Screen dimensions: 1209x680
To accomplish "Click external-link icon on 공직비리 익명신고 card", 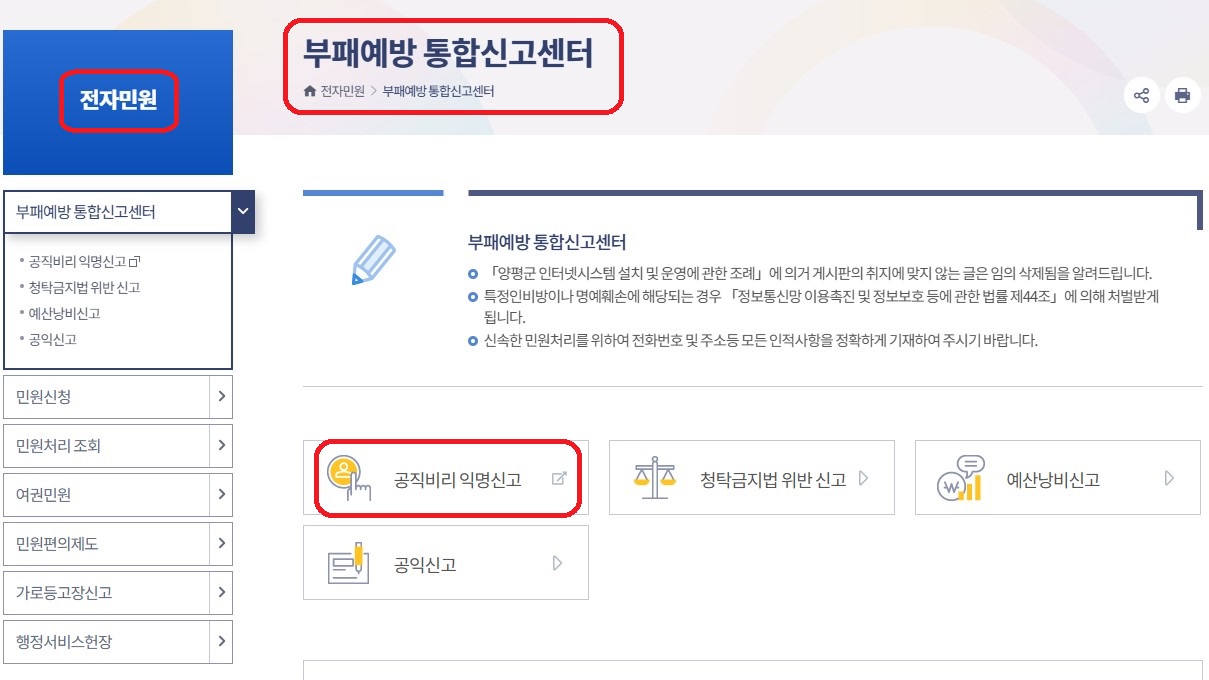I will pyautogui.click(x=559, y=479).
